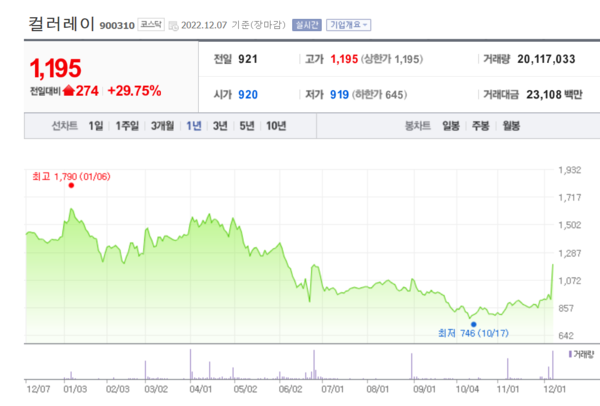Image resolution: width=600 pixels, height=406 pixels.
Task: Select the 1년 chart period
Action: (x=194, y=126)
